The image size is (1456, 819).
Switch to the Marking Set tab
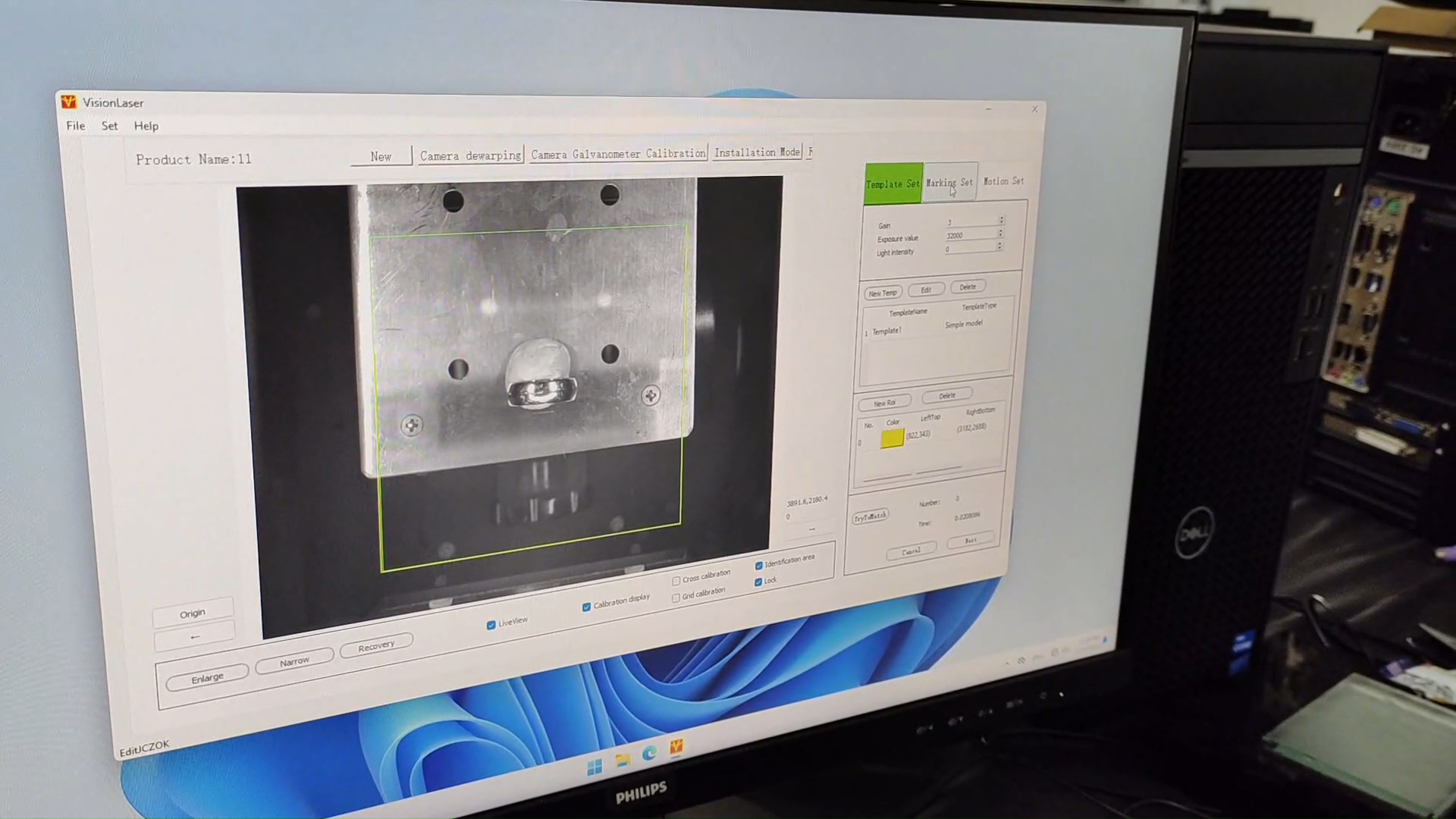(949, 183)
